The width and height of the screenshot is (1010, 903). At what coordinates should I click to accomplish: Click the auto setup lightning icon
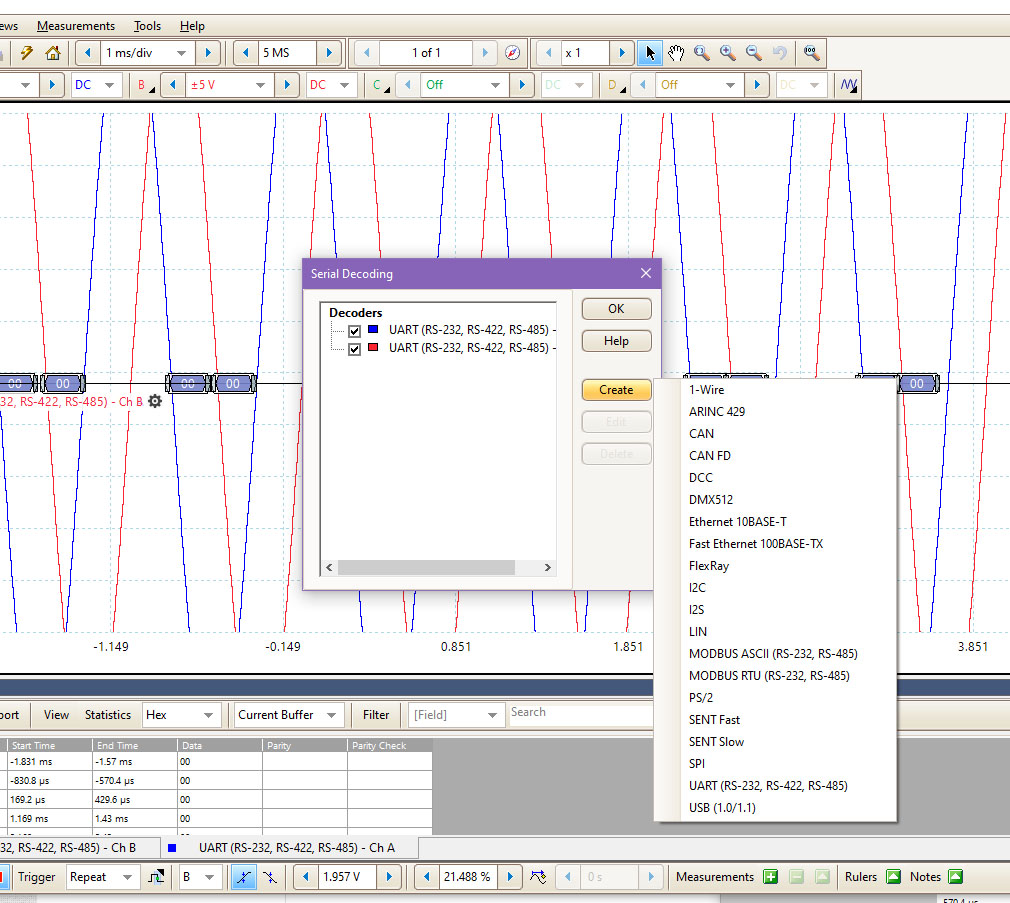27,53
